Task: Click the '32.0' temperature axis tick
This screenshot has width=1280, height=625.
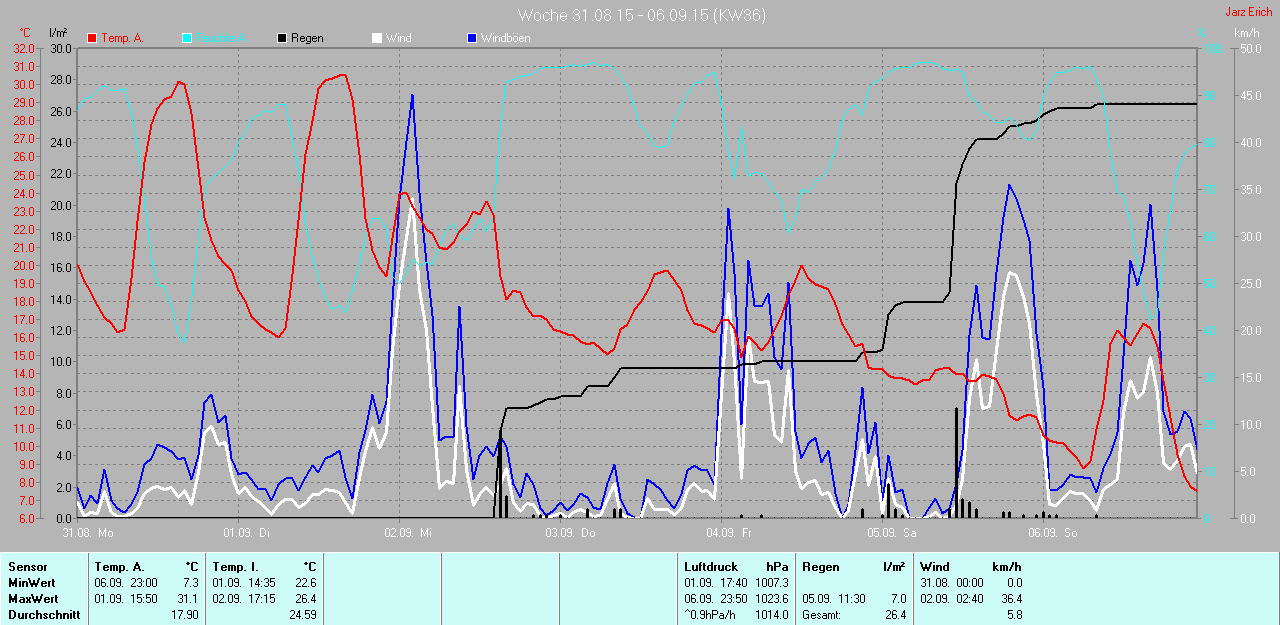Action: click(x=24, y=48)
